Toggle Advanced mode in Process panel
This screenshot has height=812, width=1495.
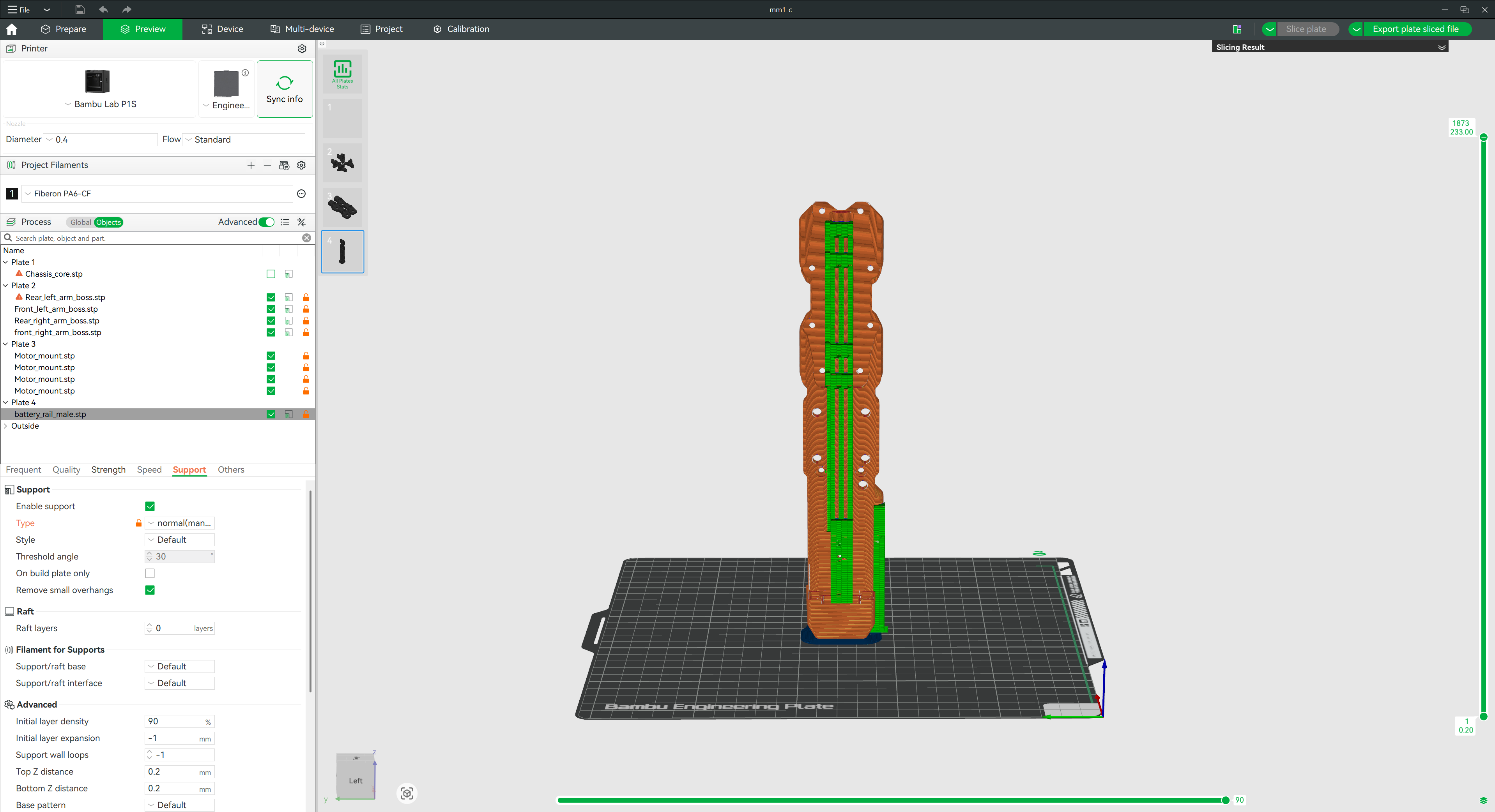pyautogui.click(x=266, y=222)
